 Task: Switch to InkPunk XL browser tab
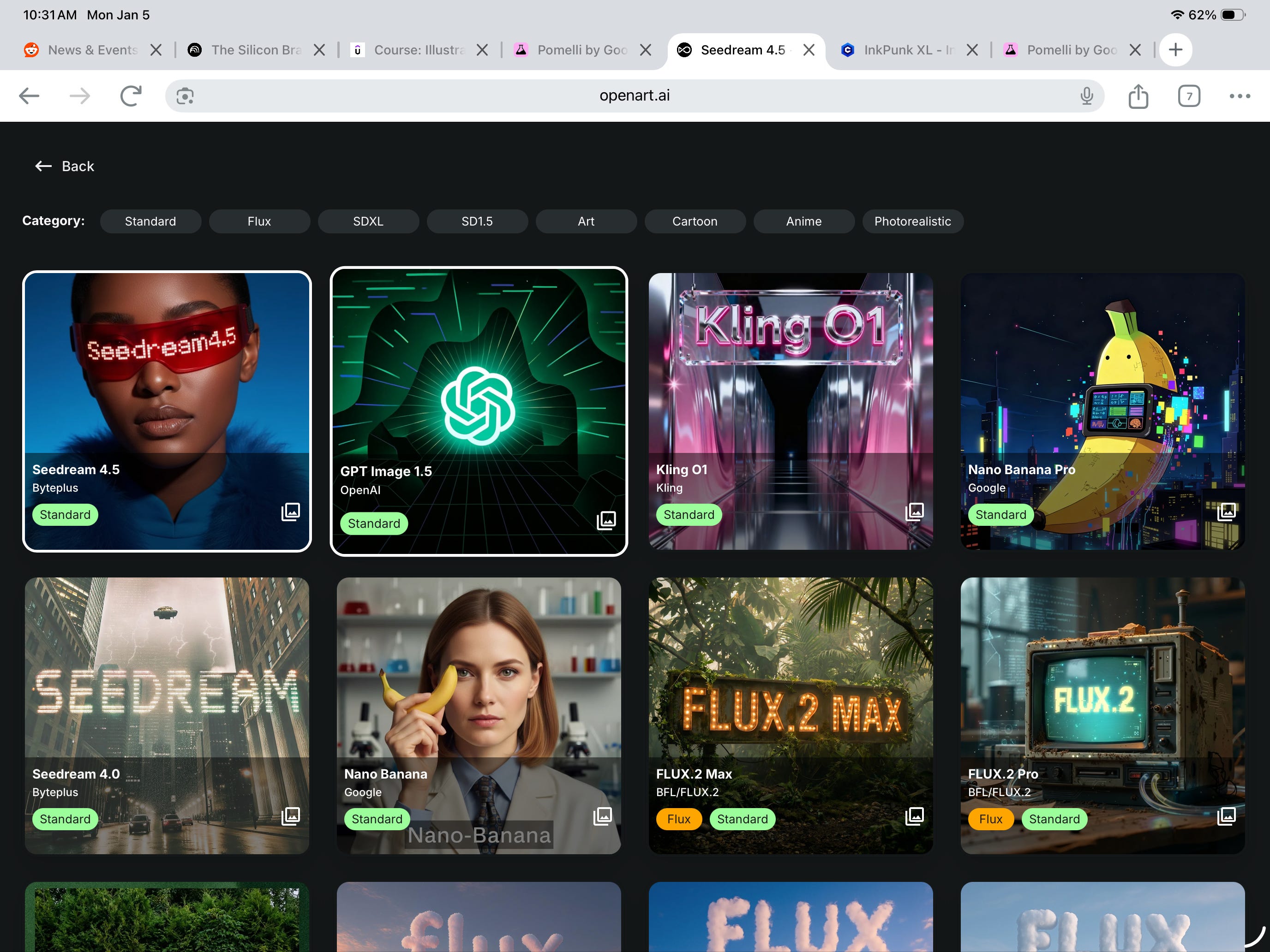click(907, 50)
